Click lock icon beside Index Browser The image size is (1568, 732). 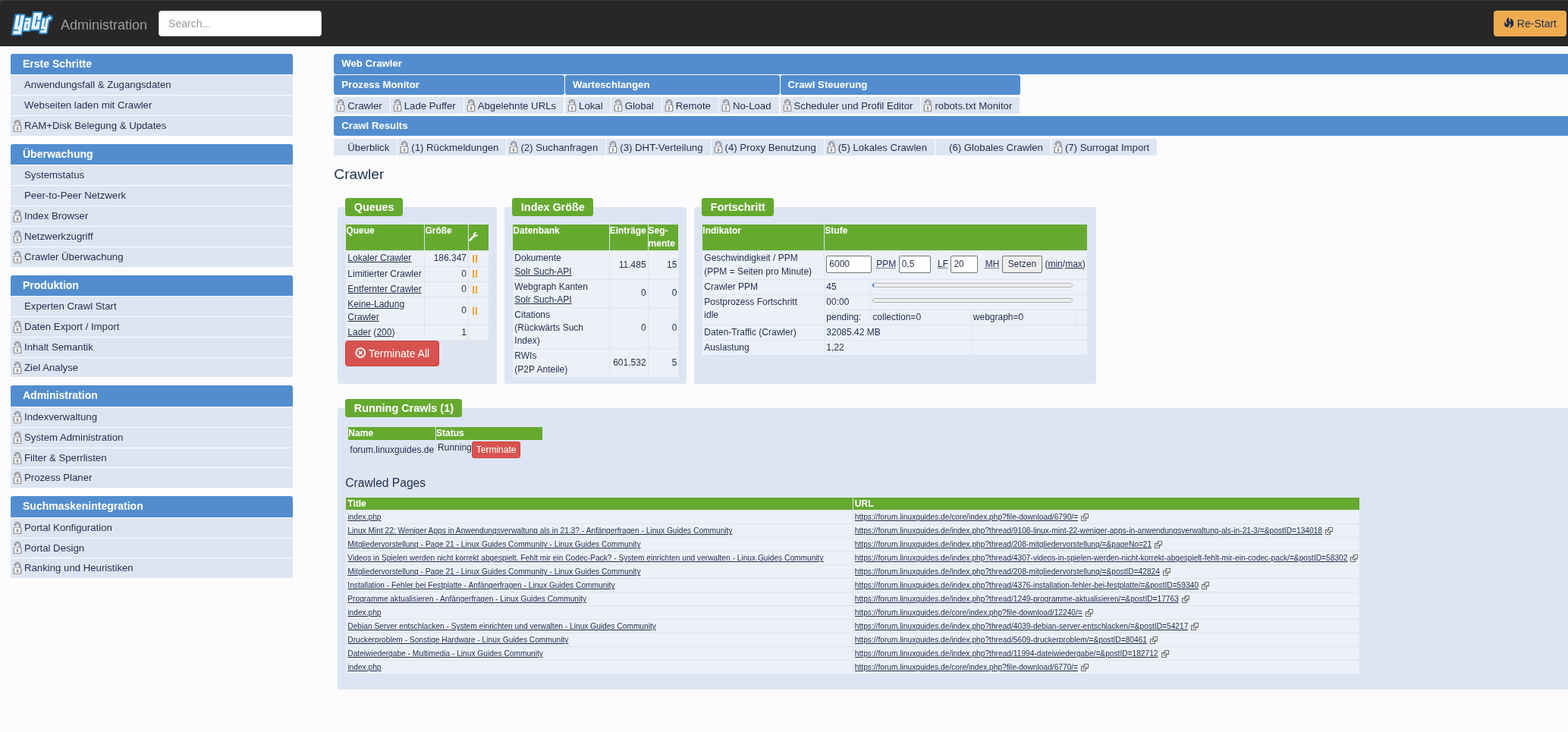tap(17, 216)
